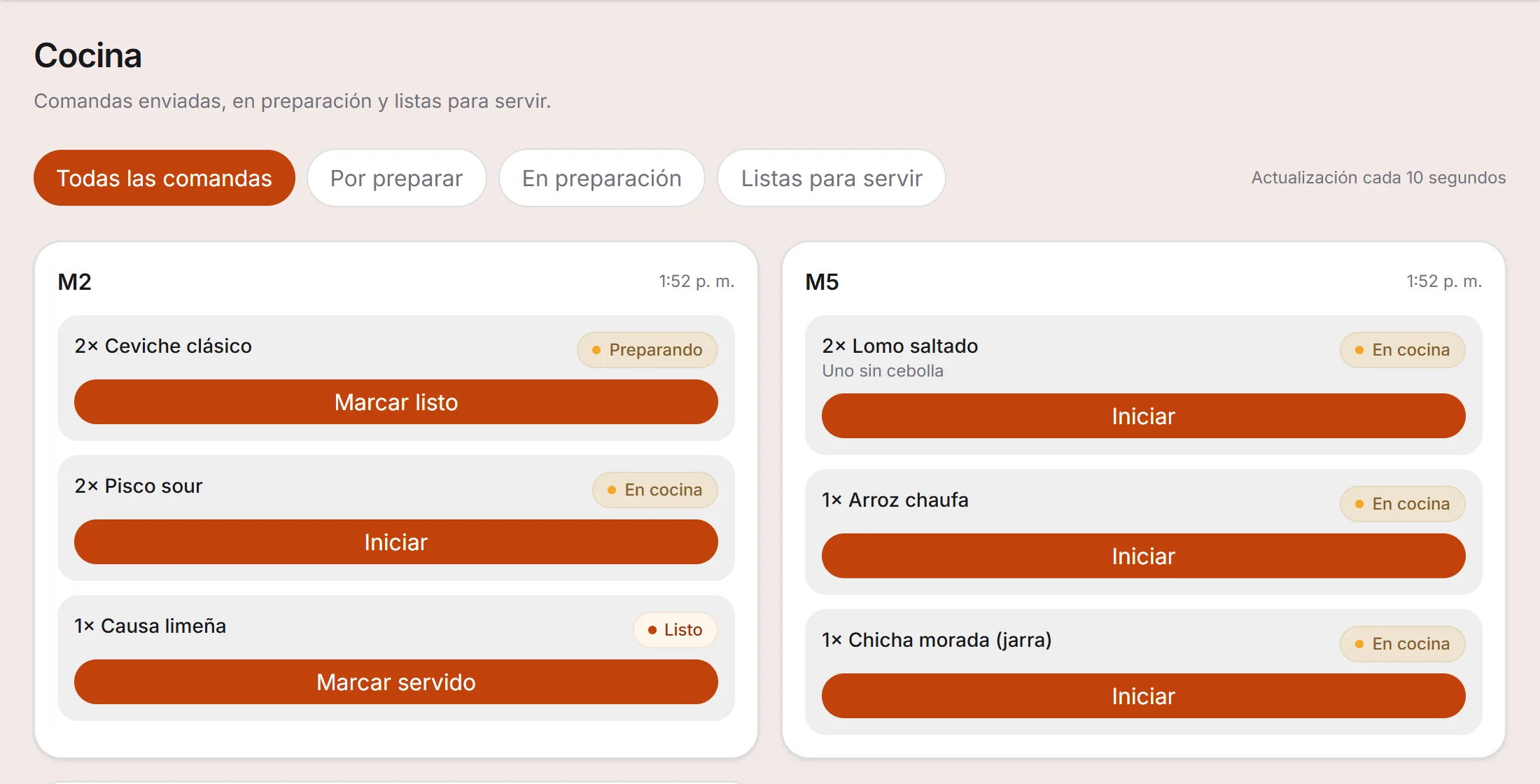Select the Todas las comandas filter
1540x784 pixels.
click(x=164, y=178)
